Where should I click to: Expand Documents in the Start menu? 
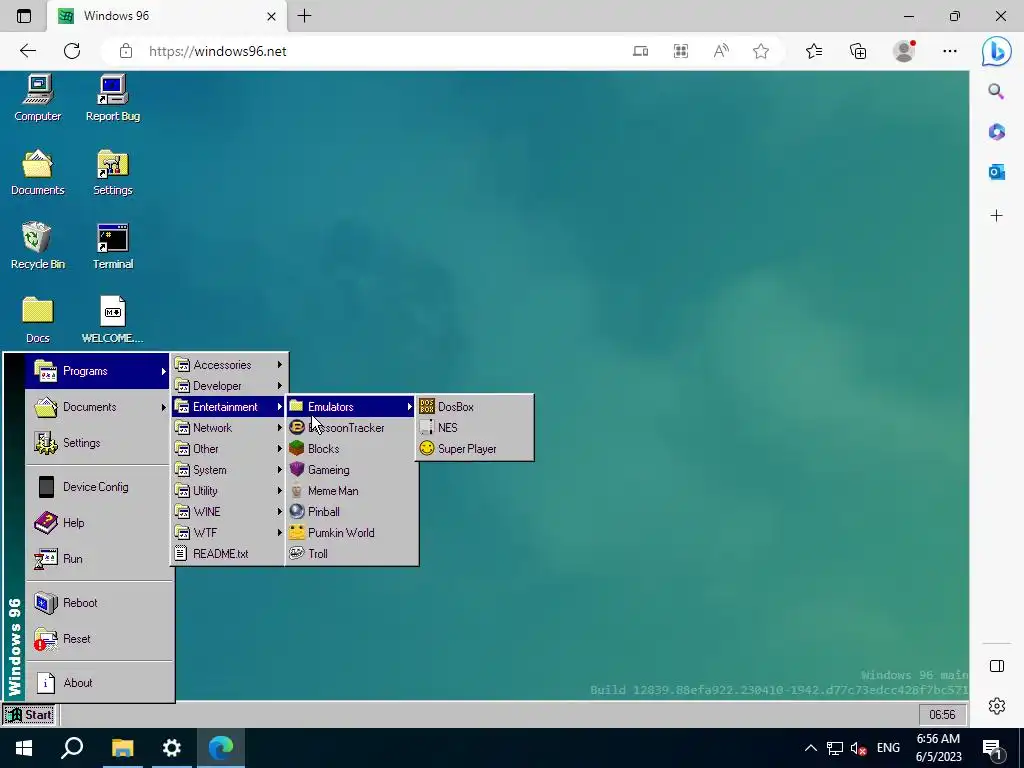98,407
